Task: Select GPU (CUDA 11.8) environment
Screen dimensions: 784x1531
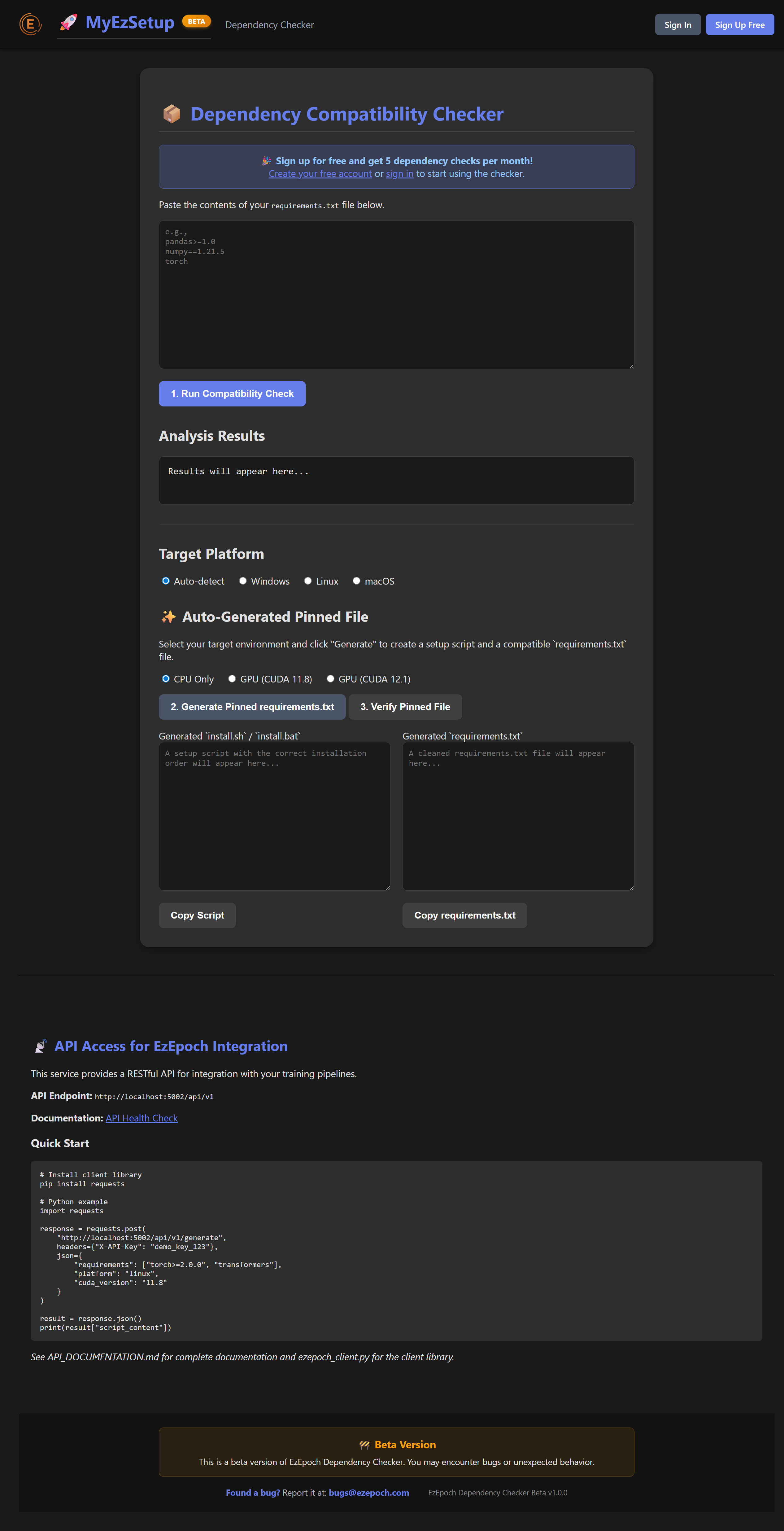Action: [232, 679]
